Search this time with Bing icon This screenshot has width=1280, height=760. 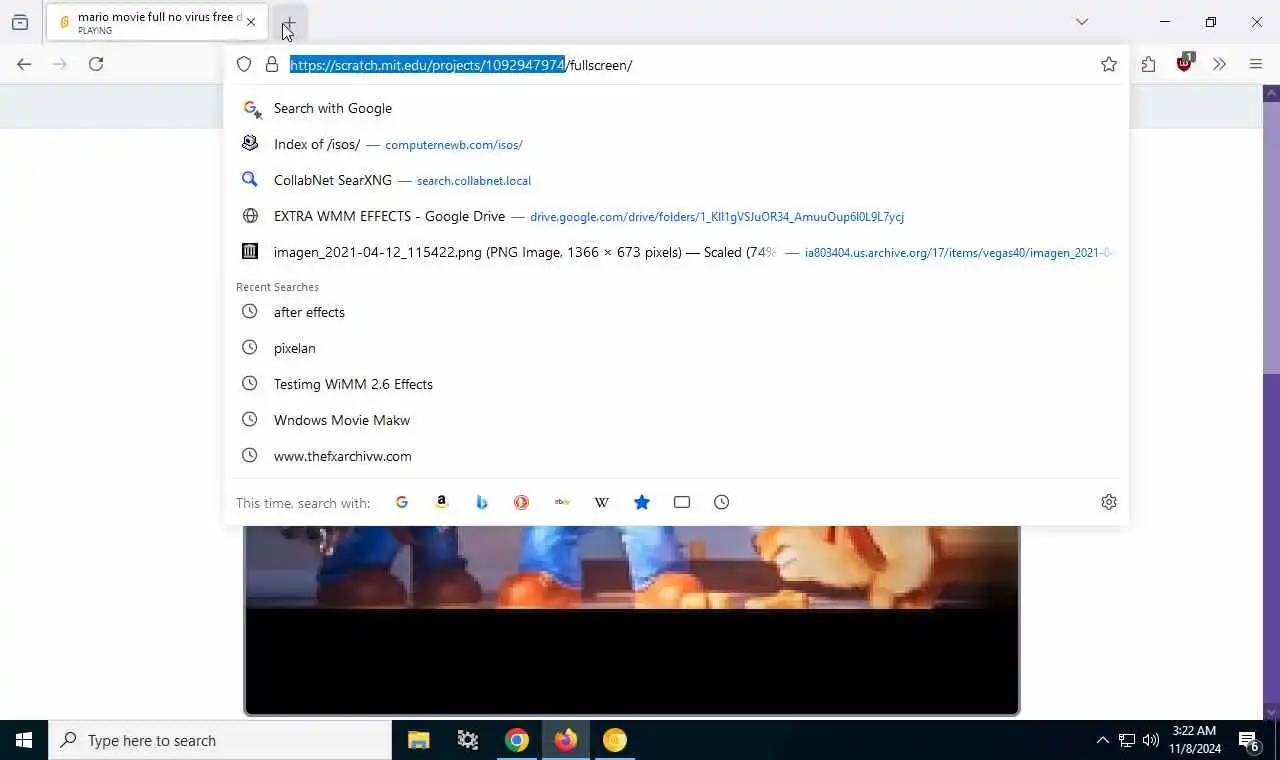pos(482,502)
